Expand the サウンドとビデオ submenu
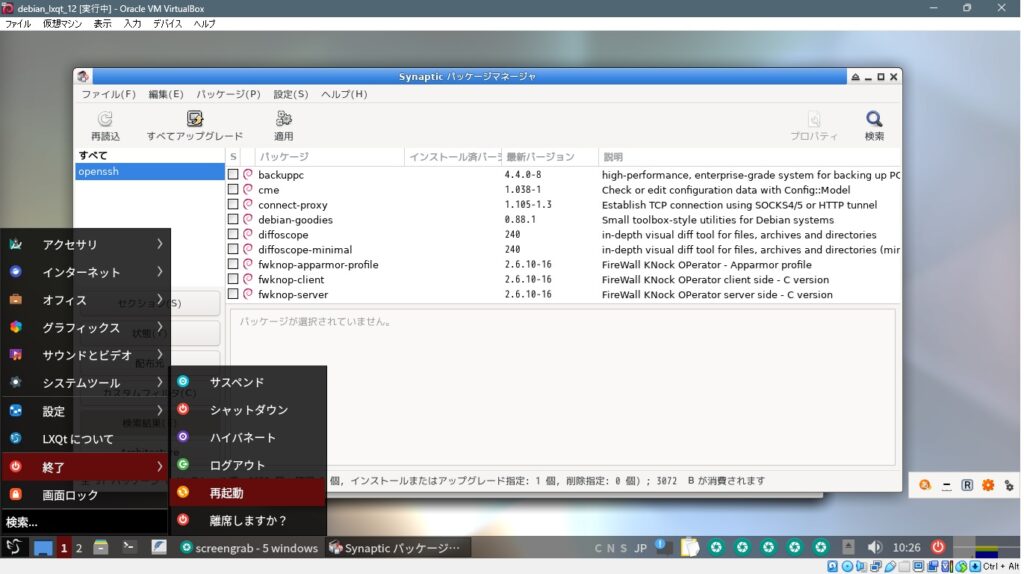This screenshot has height=574, width=1024. 86,355
